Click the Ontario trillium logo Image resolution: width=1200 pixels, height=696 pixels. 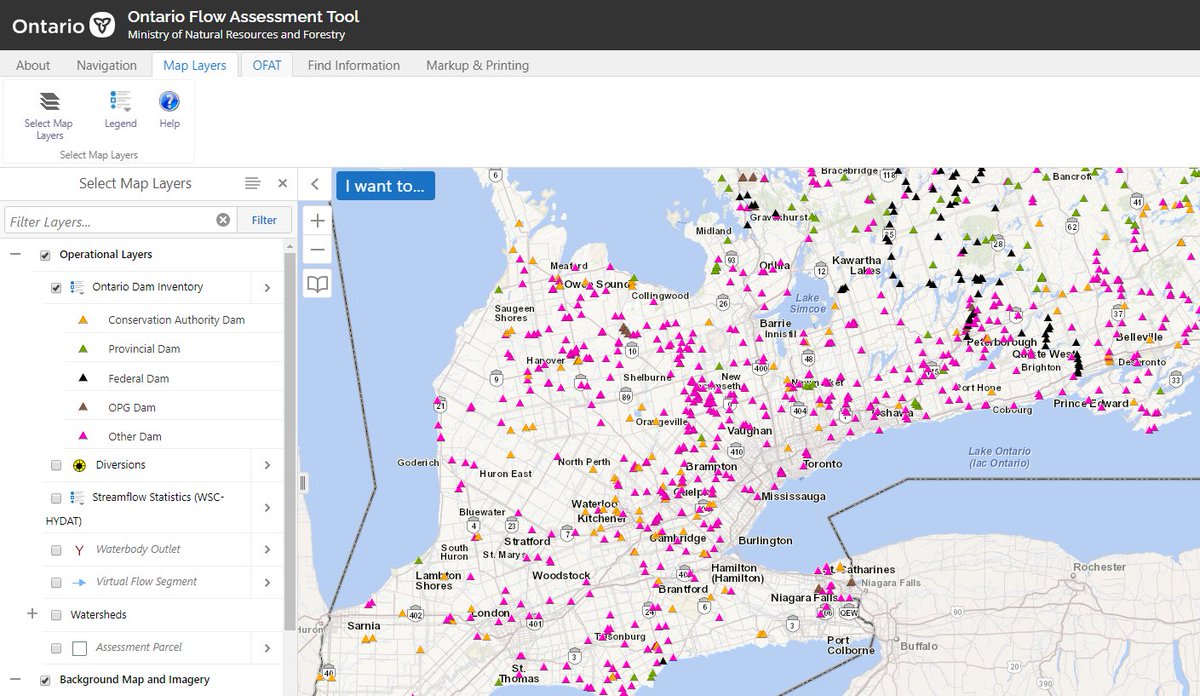point(102,25)
